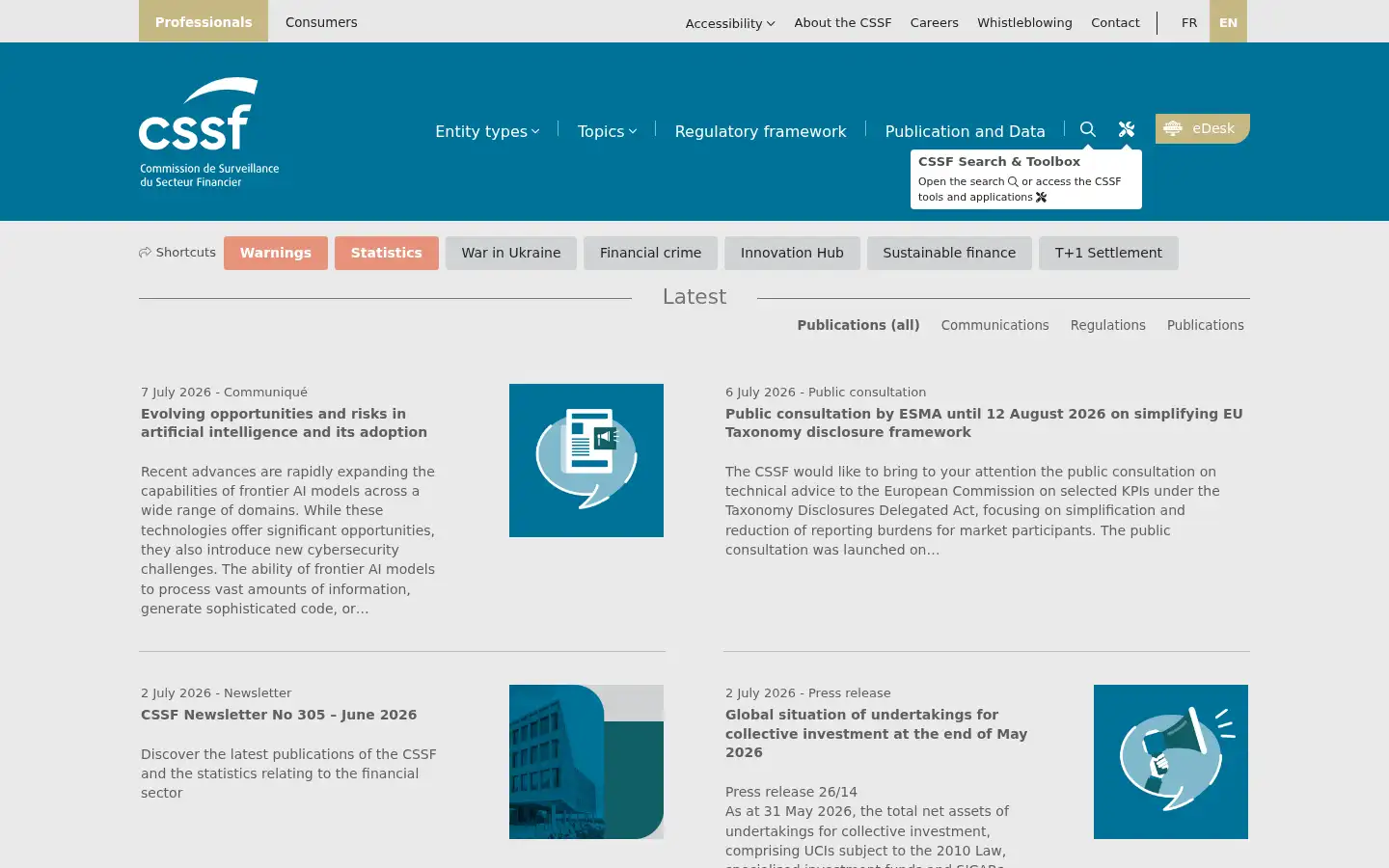Viewport: 1389px width, 868px height.
Task: Expand the Topics menu
Action: click(x=607, y=131)
